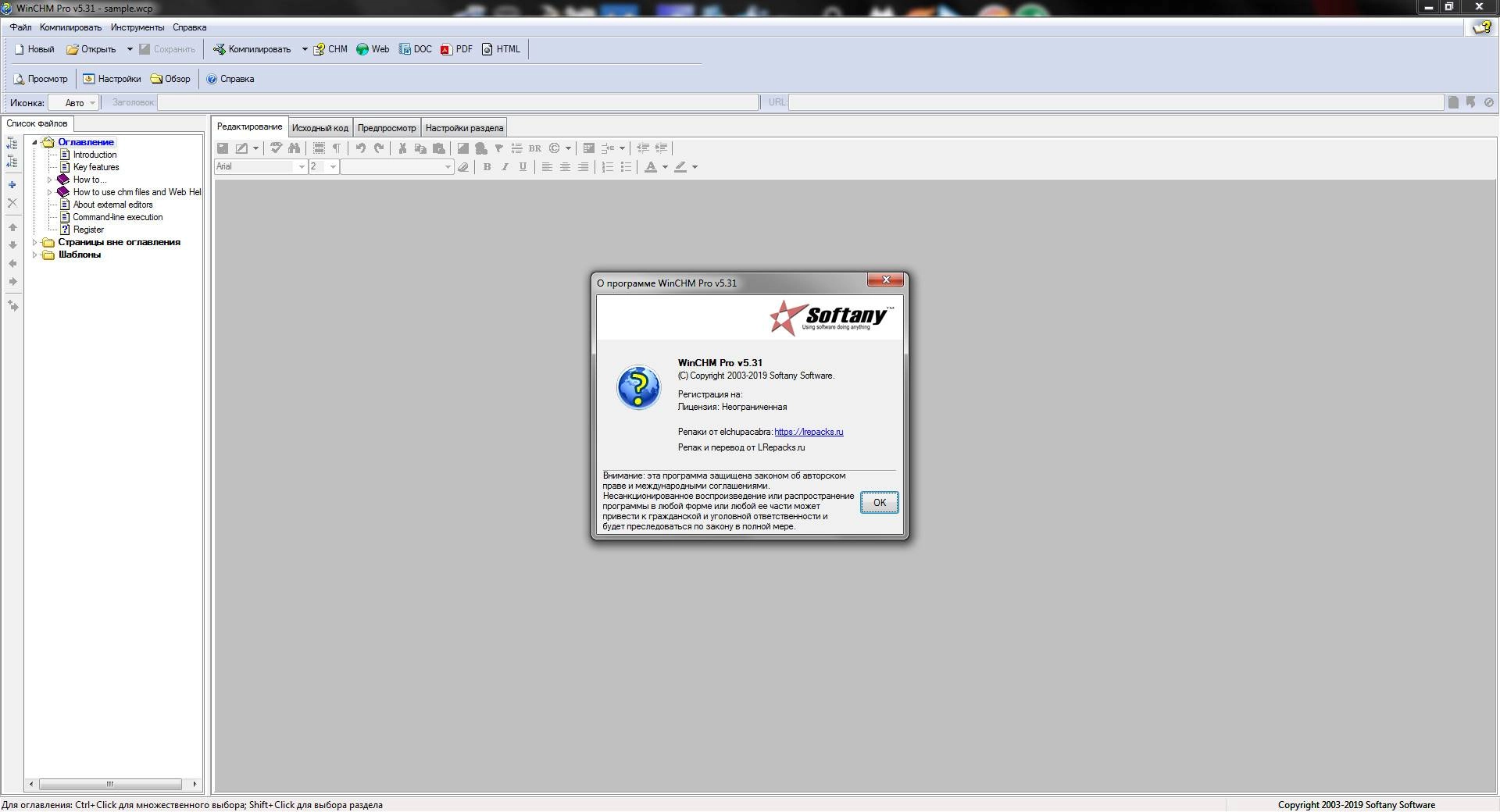Click the copy icon in editor toolbar
The height and width of the screenshot is (812, 1500).
pos(420,148)
